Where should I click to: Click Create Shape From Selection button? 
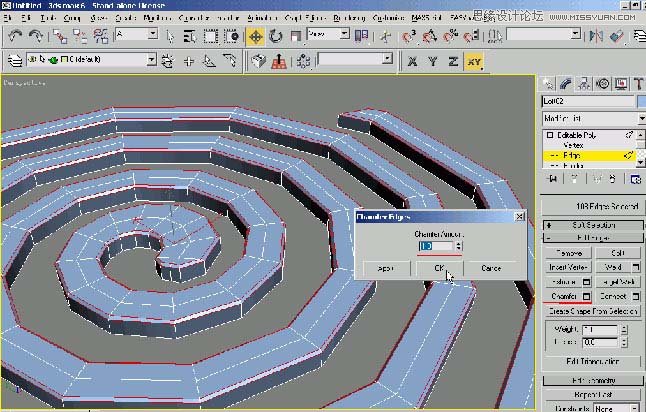[592, 311]
